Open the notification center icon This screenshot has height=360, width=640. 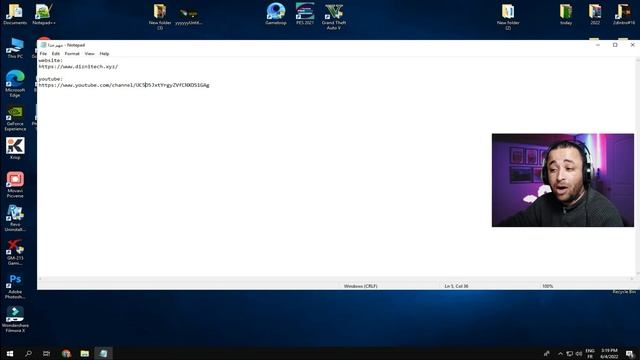(630, 353)
